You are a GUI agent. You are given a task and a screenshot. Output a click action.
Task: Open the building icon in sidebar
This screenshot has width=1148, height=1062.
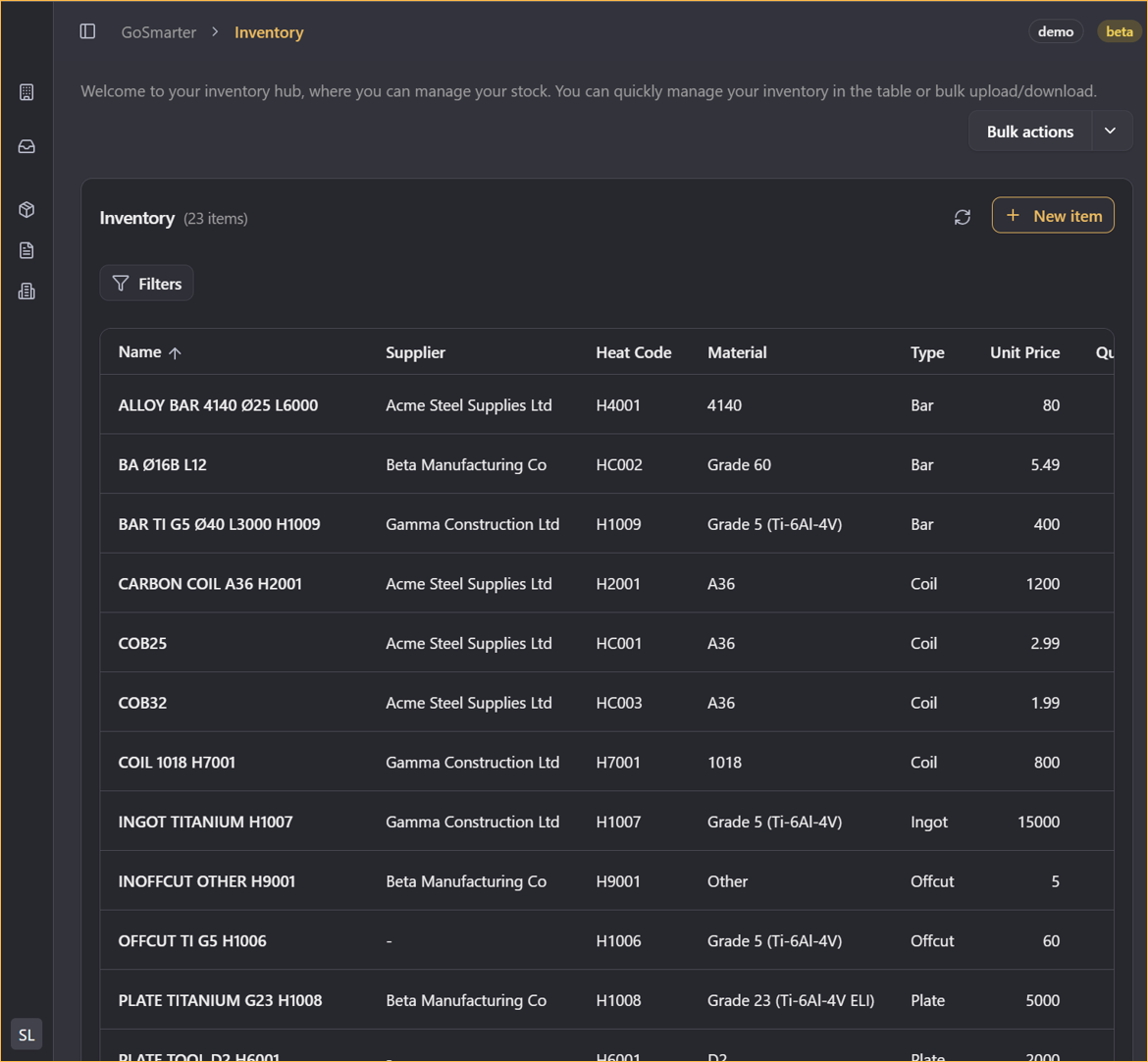pos(26,92)
